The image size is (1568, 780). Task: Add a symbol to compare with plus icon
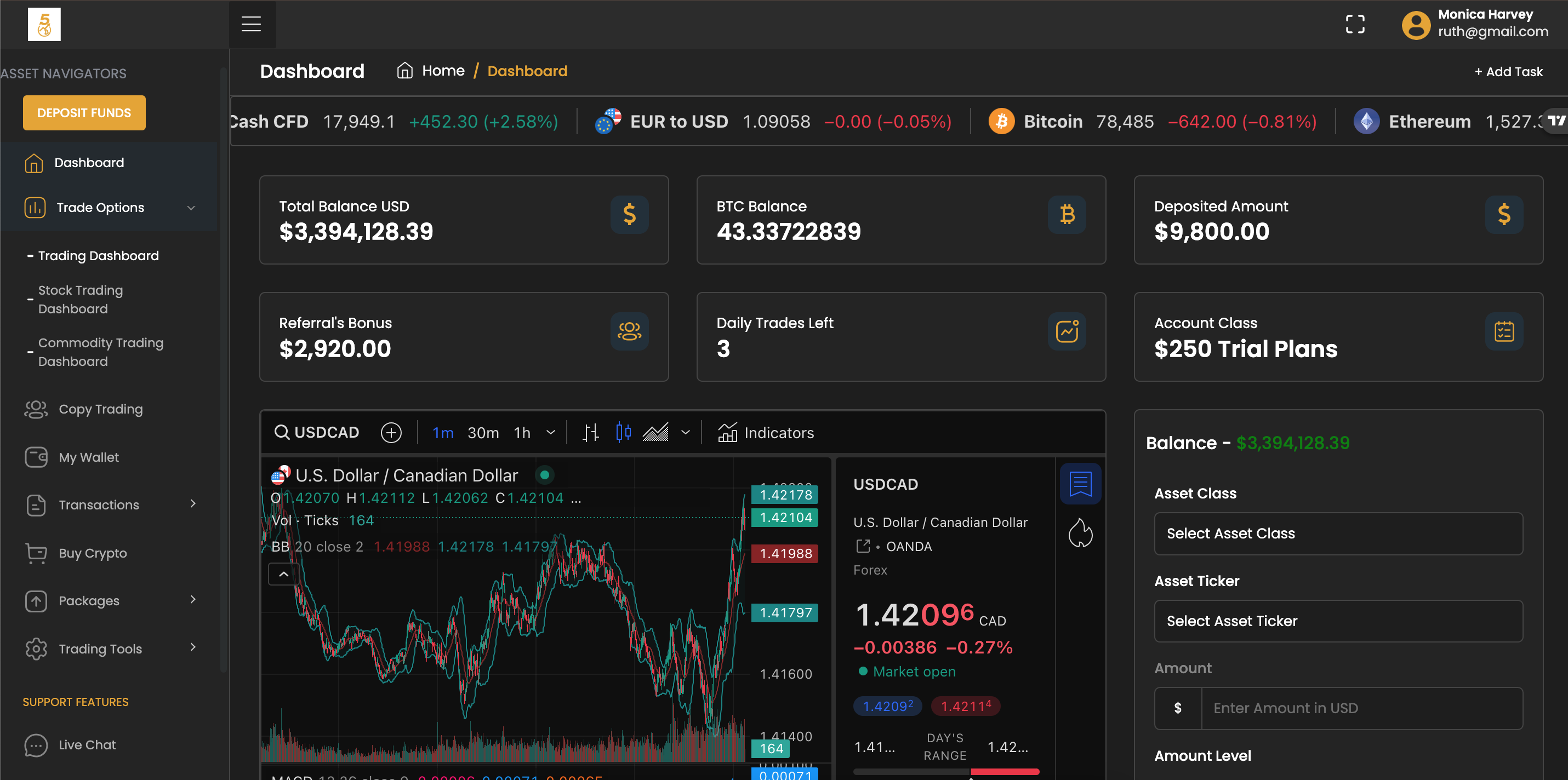click(391, 433)
